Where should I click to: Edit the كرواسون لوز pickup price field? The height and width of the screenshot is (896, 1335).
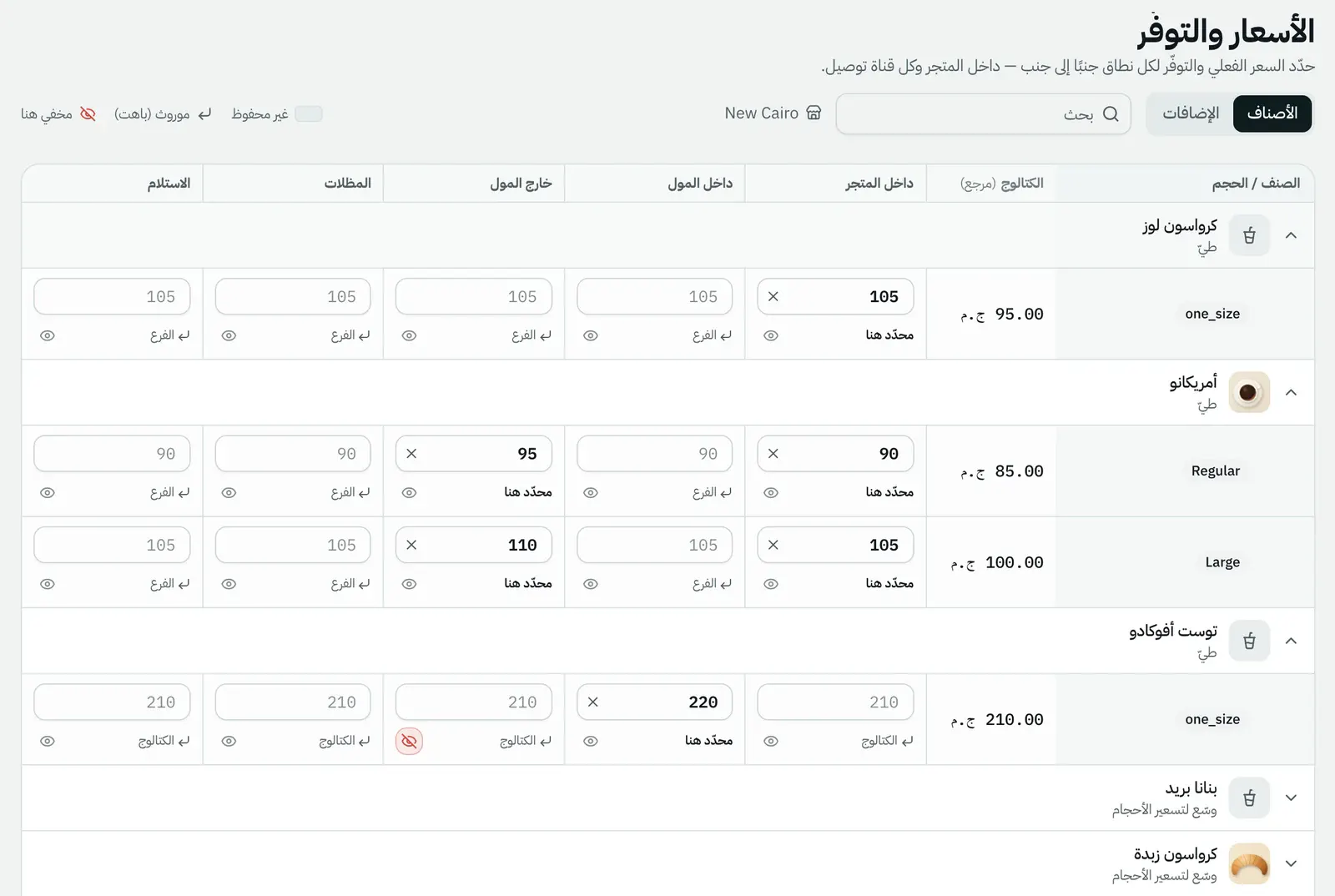112,296
